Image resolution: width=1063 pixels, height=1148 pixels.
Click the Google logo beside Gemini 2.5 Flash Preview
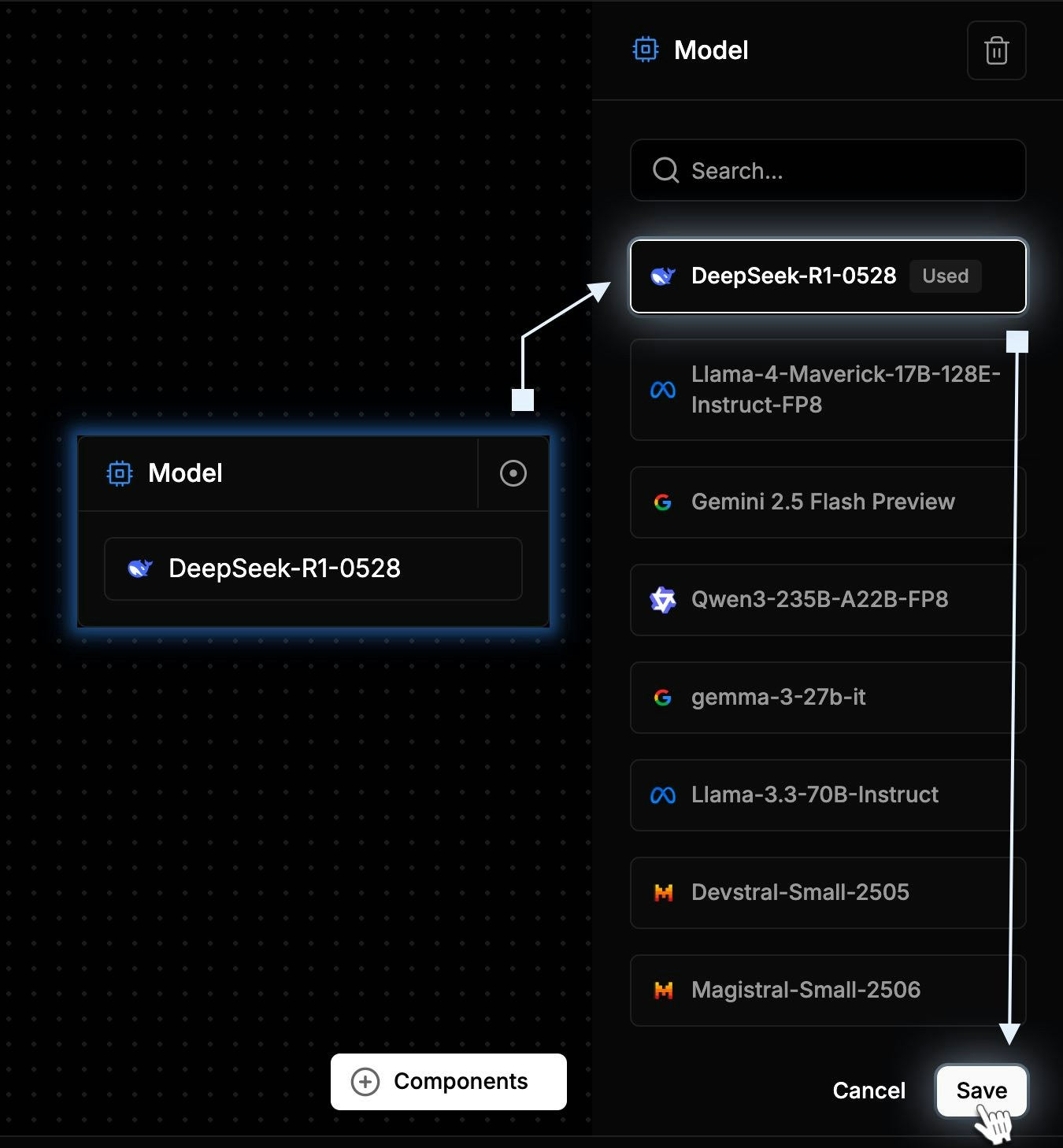(x=663, y=502)
